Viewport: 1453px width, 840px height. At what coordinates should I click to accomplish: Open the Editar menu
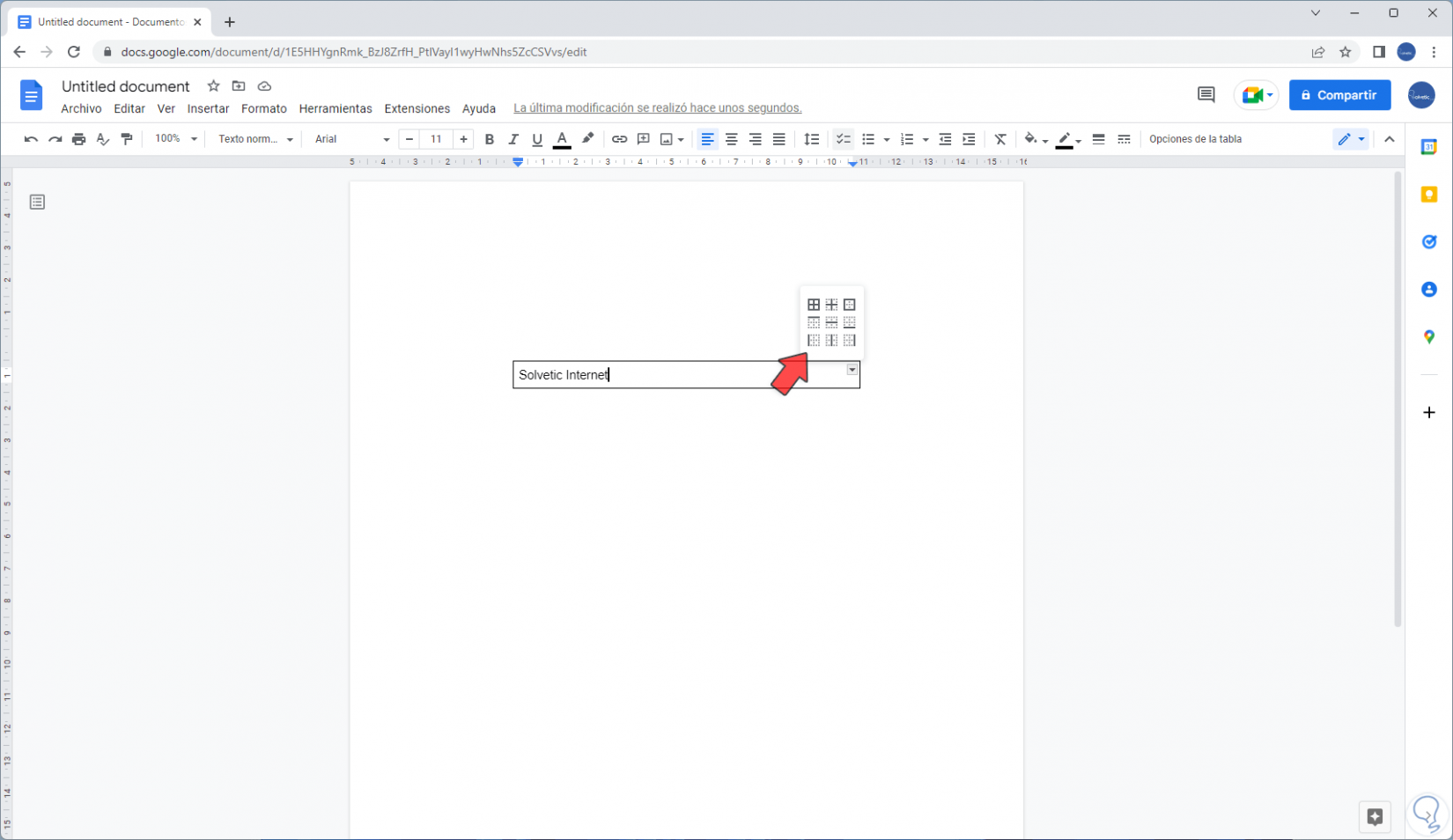click(129, 108)
